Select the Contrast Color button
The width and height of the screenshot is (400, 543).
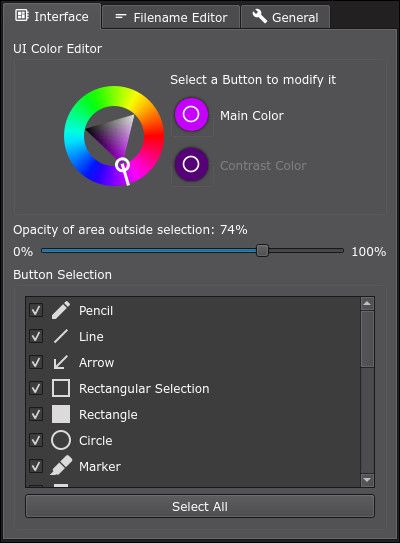point(191,164)
